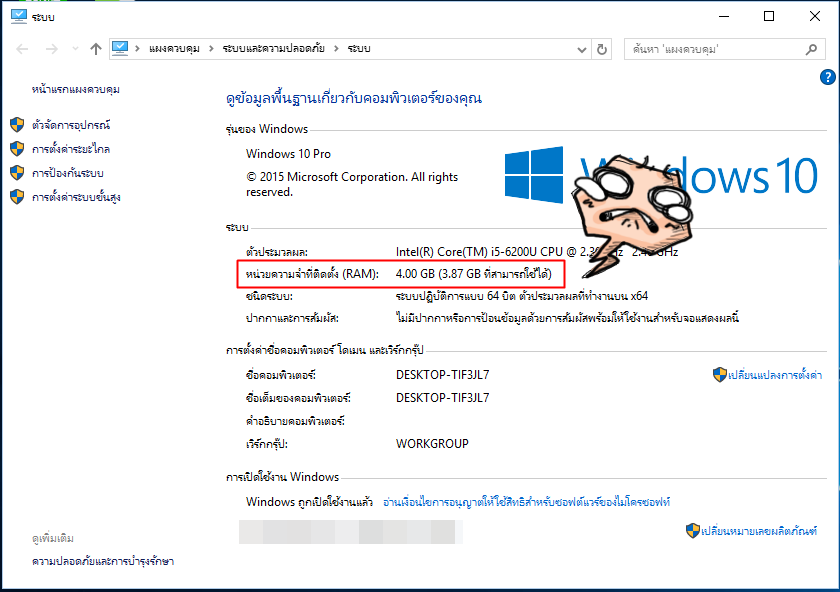Open แผงควบคุม breadcrumb
This screenshot has width=840, height=592.
click(174, 49)
